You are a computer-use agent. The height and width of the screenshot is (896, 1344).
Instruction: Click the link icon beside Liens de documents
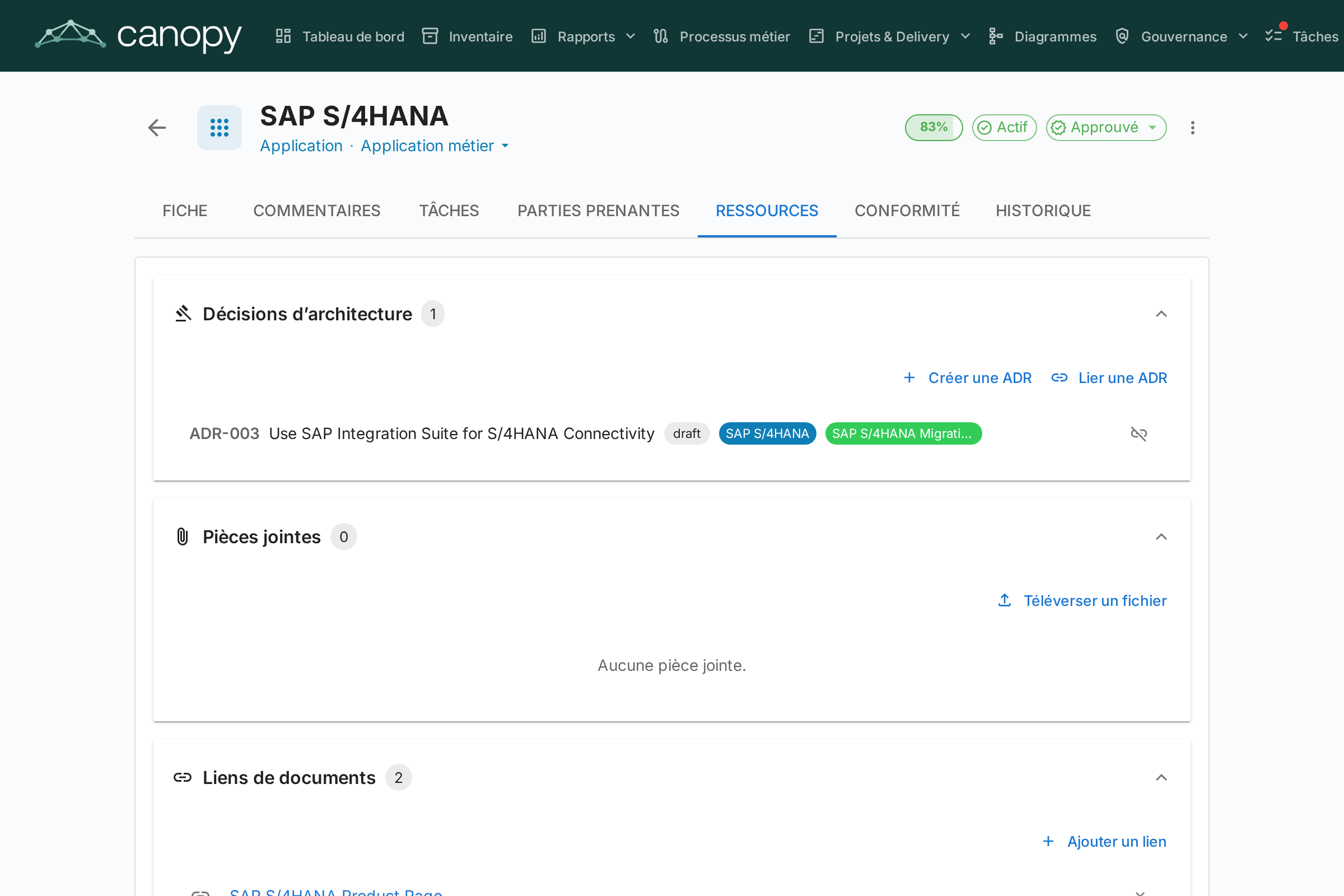[183, 777]
